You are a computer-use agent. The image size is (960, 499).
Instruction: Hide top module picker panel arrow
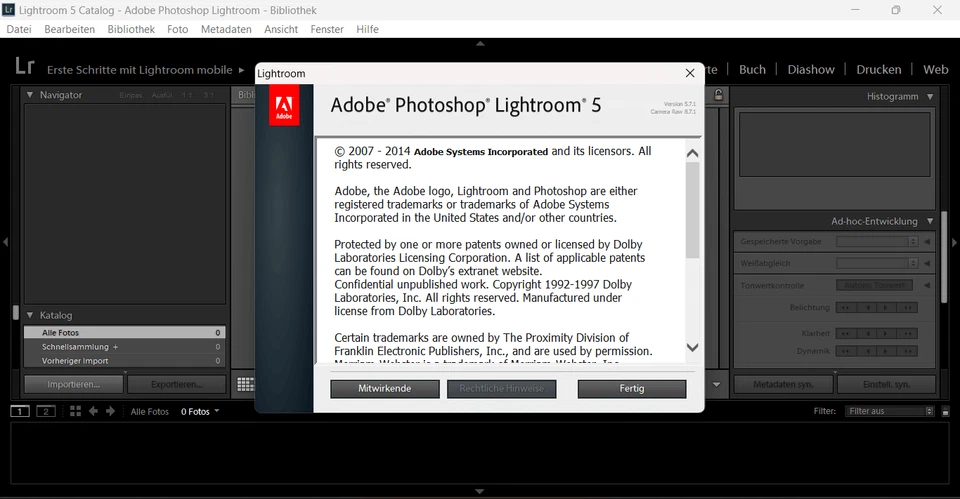click(480, 43)
